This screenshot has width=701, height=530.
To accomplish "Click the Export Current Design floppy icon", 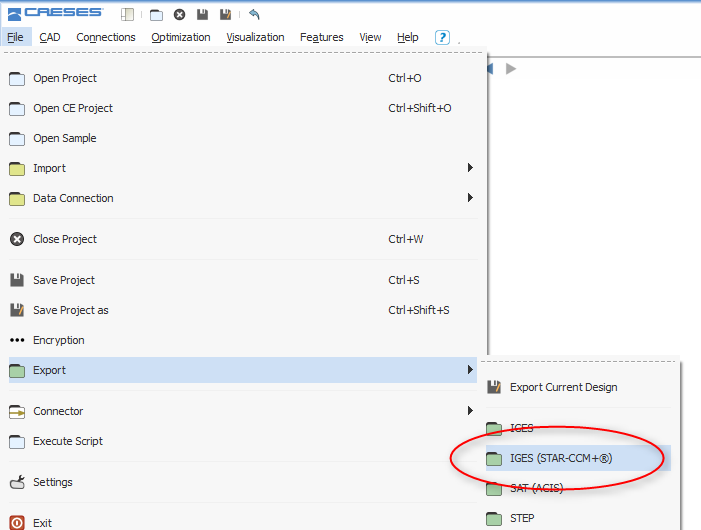I will click(494, 387).
